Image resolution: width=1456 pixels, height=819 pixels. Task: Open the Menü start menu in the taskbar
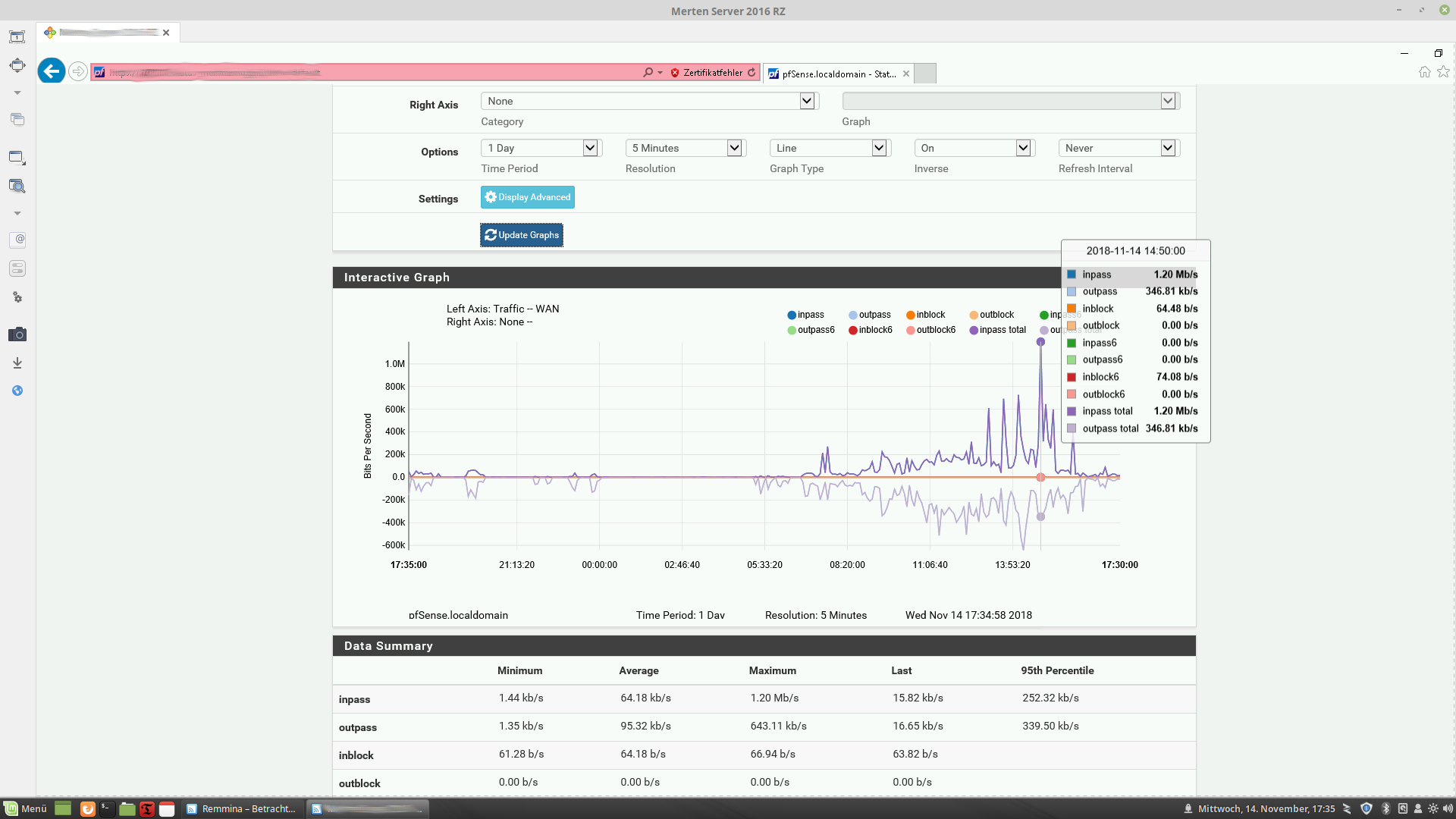(x=26, y=808)
